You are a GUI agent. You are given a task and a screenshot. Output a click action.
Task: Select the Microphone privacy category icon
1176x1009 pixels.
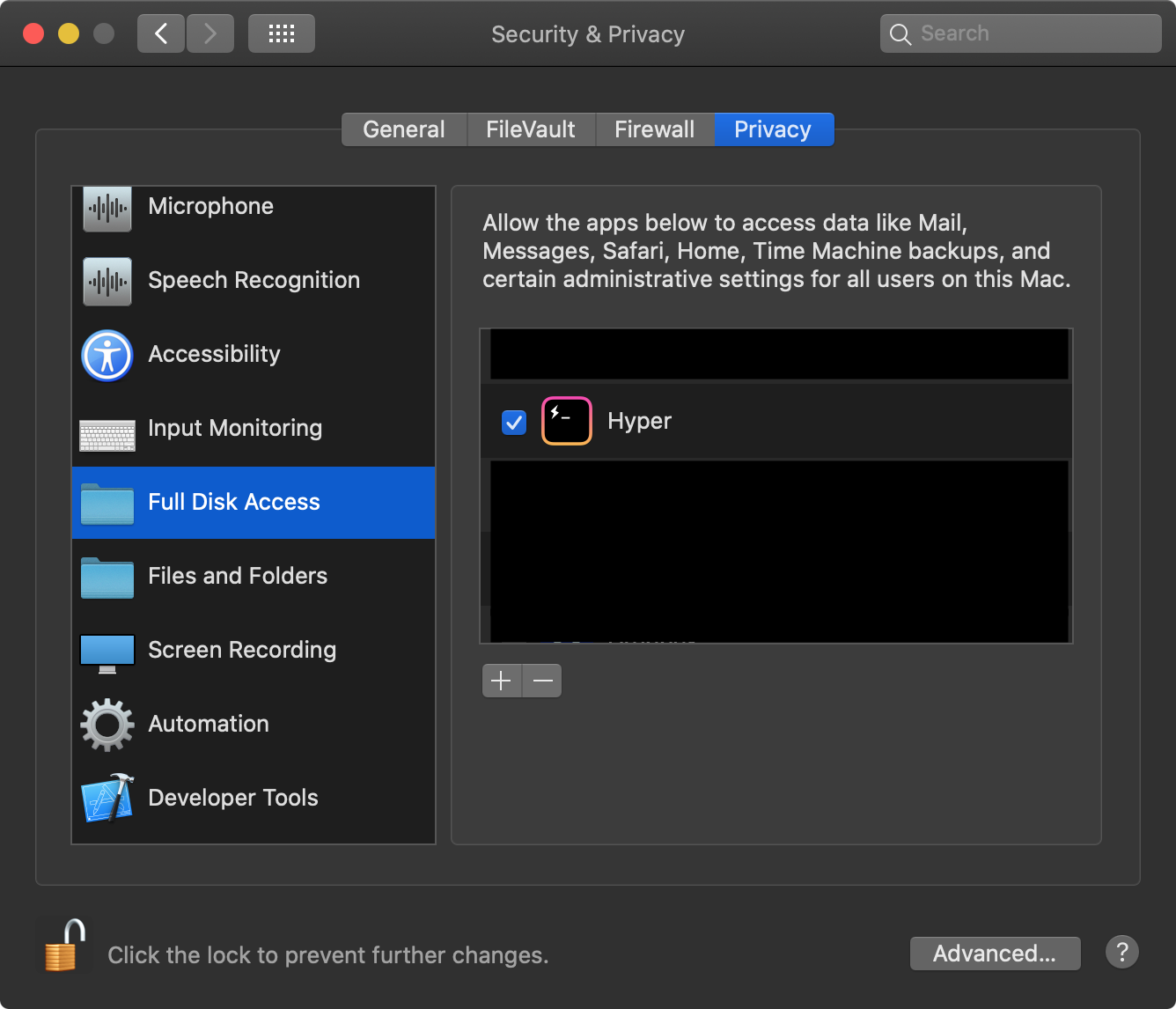tap(107, 209)
